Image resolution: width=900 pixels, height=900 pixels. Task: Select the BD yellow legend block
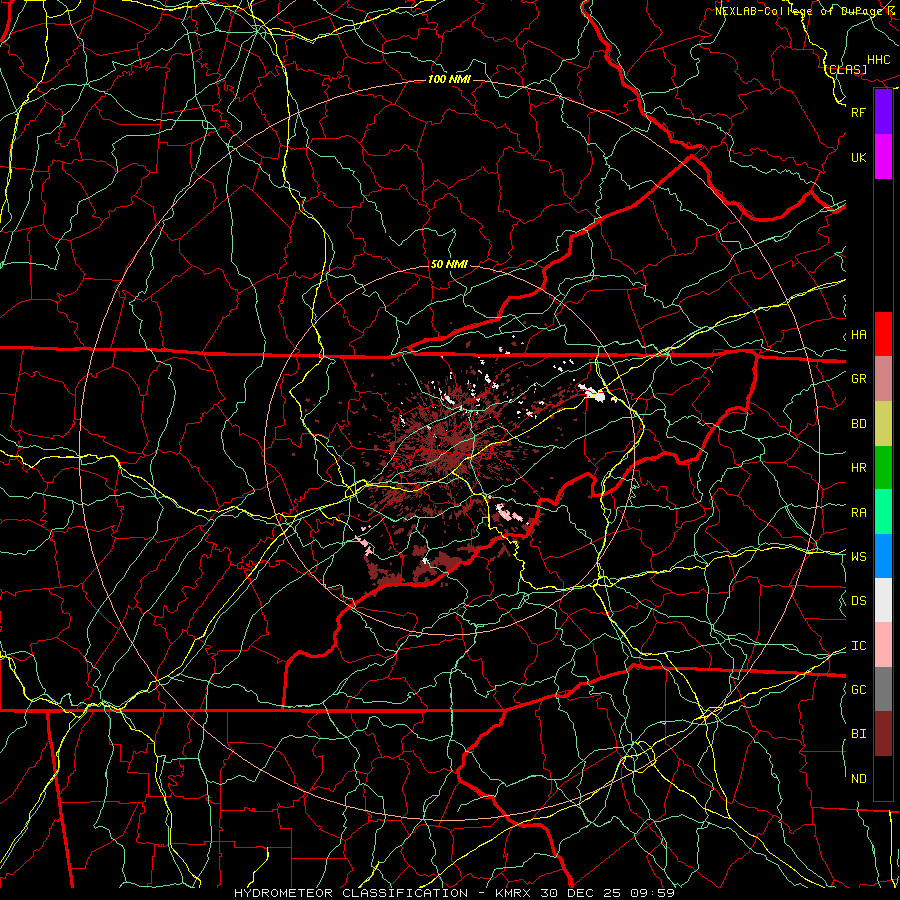pyautogui.click(x=883, y=424)
